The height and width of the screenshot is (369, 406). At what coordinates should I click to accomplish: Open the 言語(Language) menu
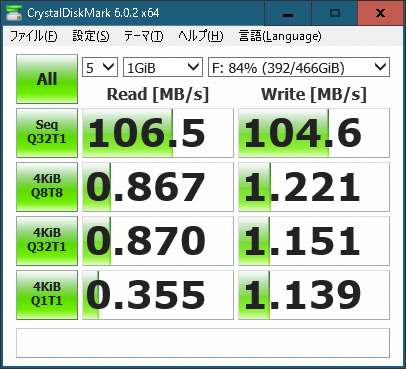pyautogui.click(x=280, y=36)
